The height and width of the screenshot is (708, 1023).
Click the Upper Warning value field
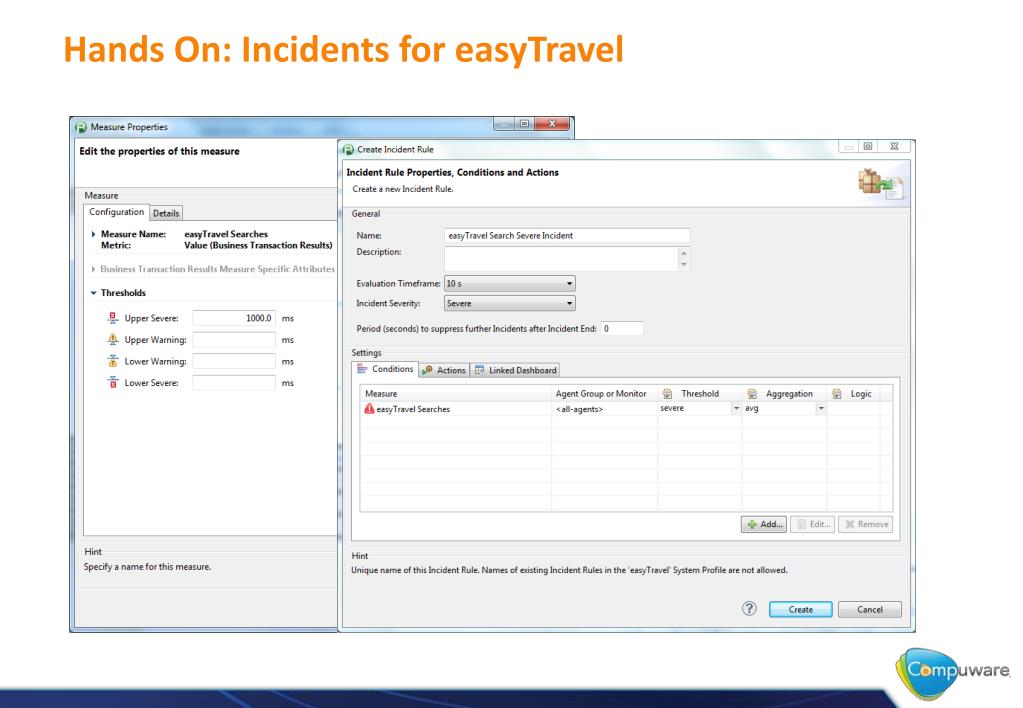coord(234,339)
